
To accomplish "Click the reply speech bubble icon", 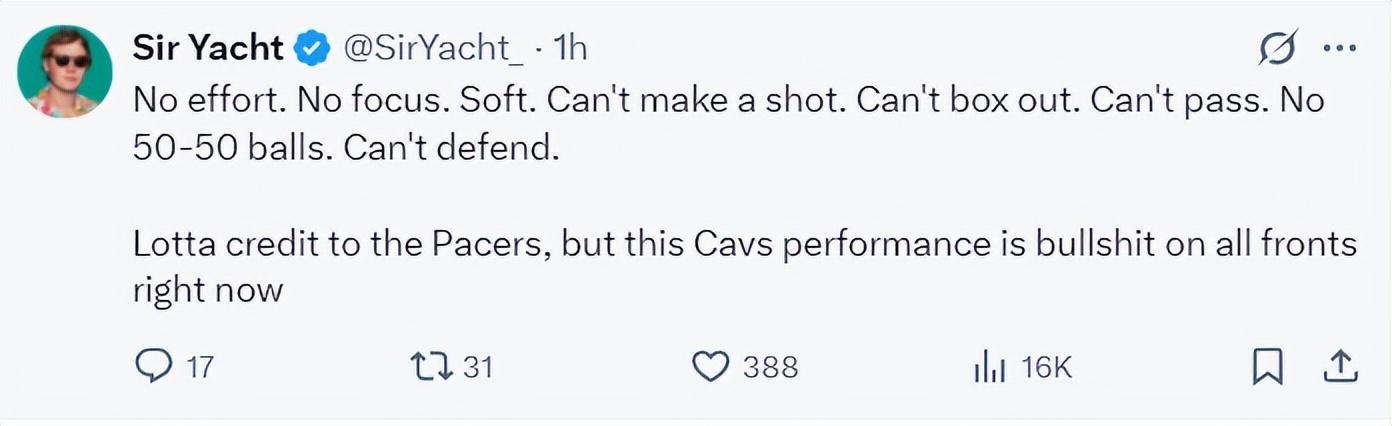I will [152, 368].
